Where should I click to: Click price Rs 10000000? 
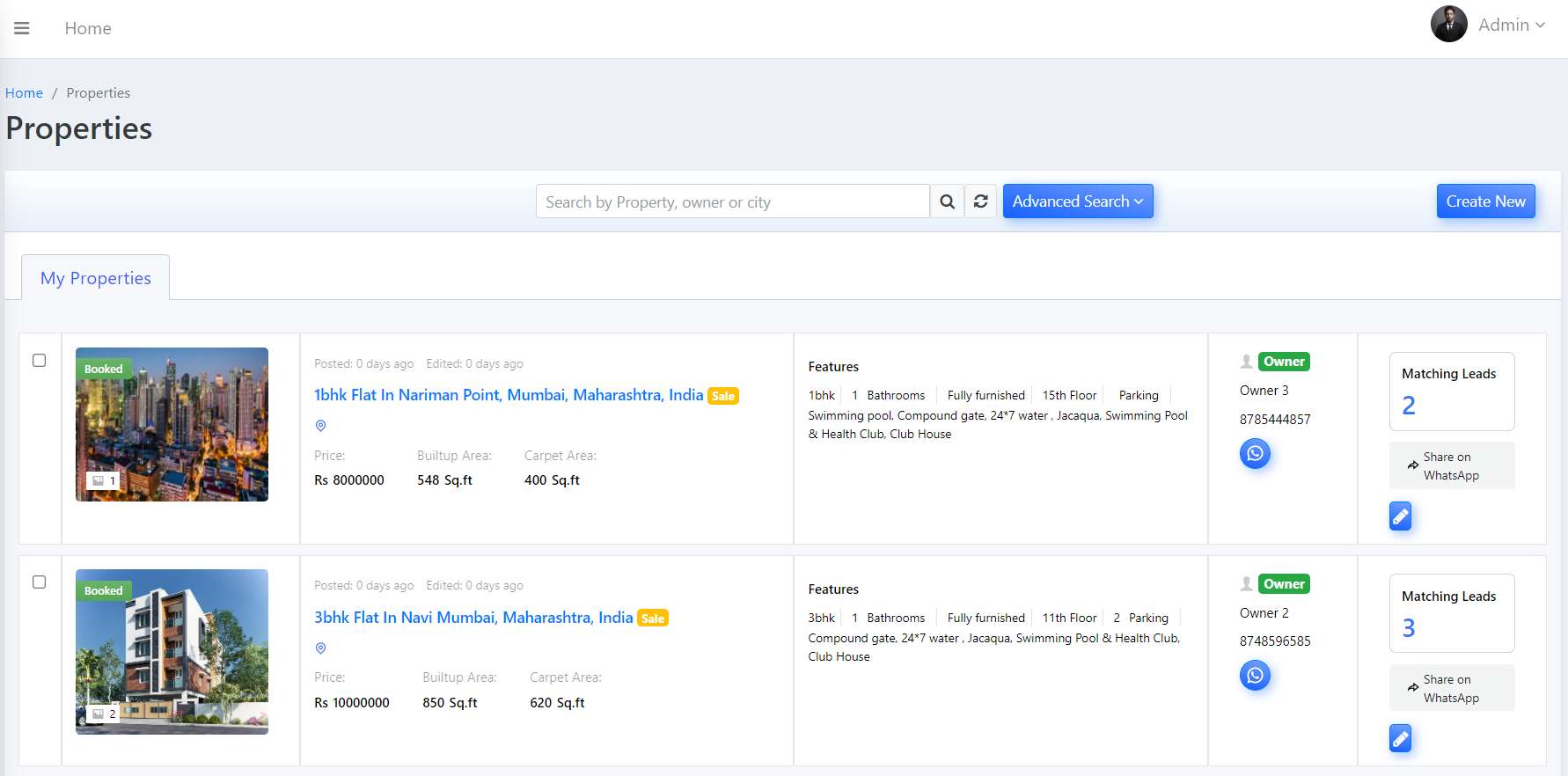[352, 703]
